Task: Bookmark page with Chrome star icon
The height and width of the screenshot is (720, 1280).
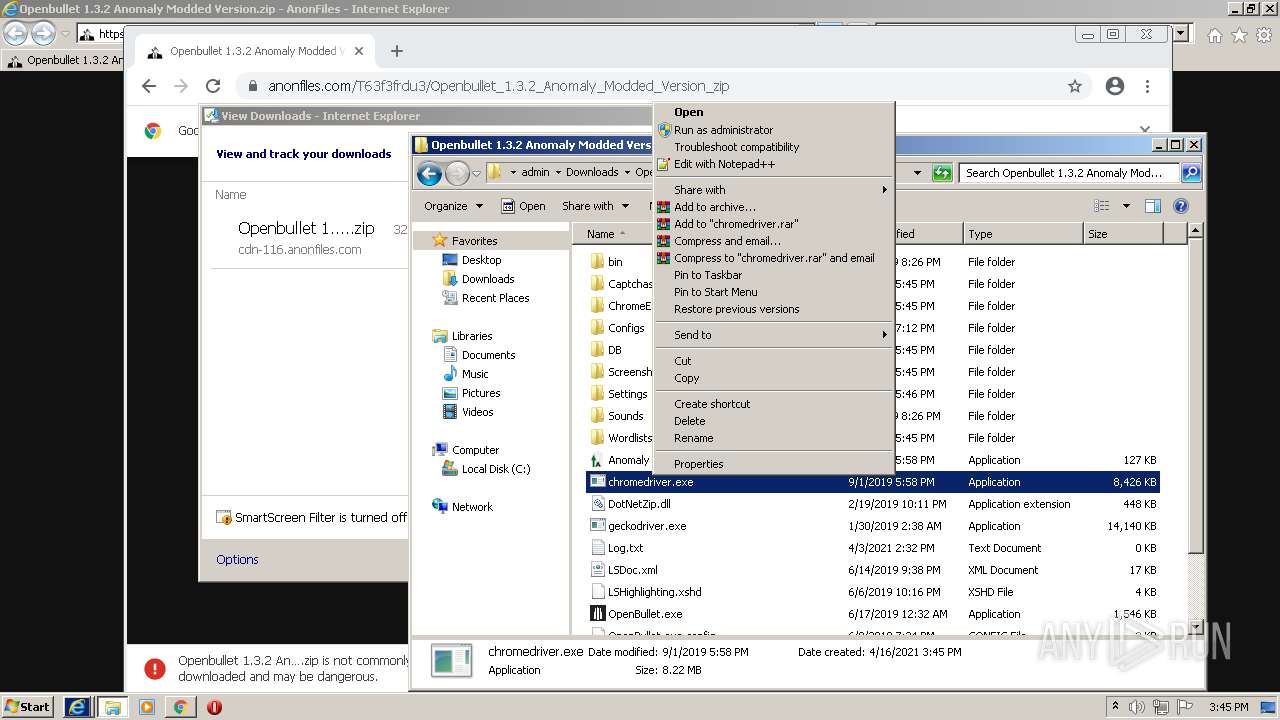Action: click(1075, 86)
